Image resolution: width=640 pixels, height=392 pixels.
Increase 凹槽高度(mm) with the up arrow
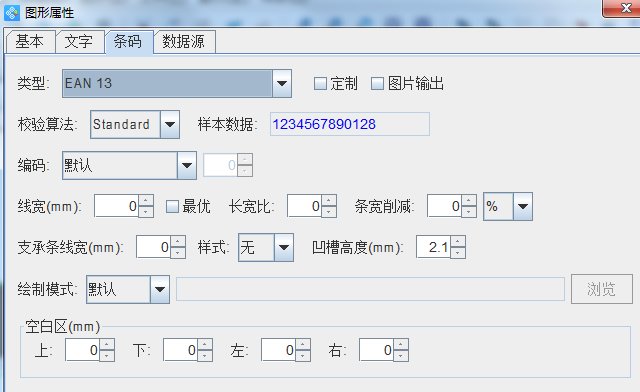pyautogui.click(x=458, y=241)
